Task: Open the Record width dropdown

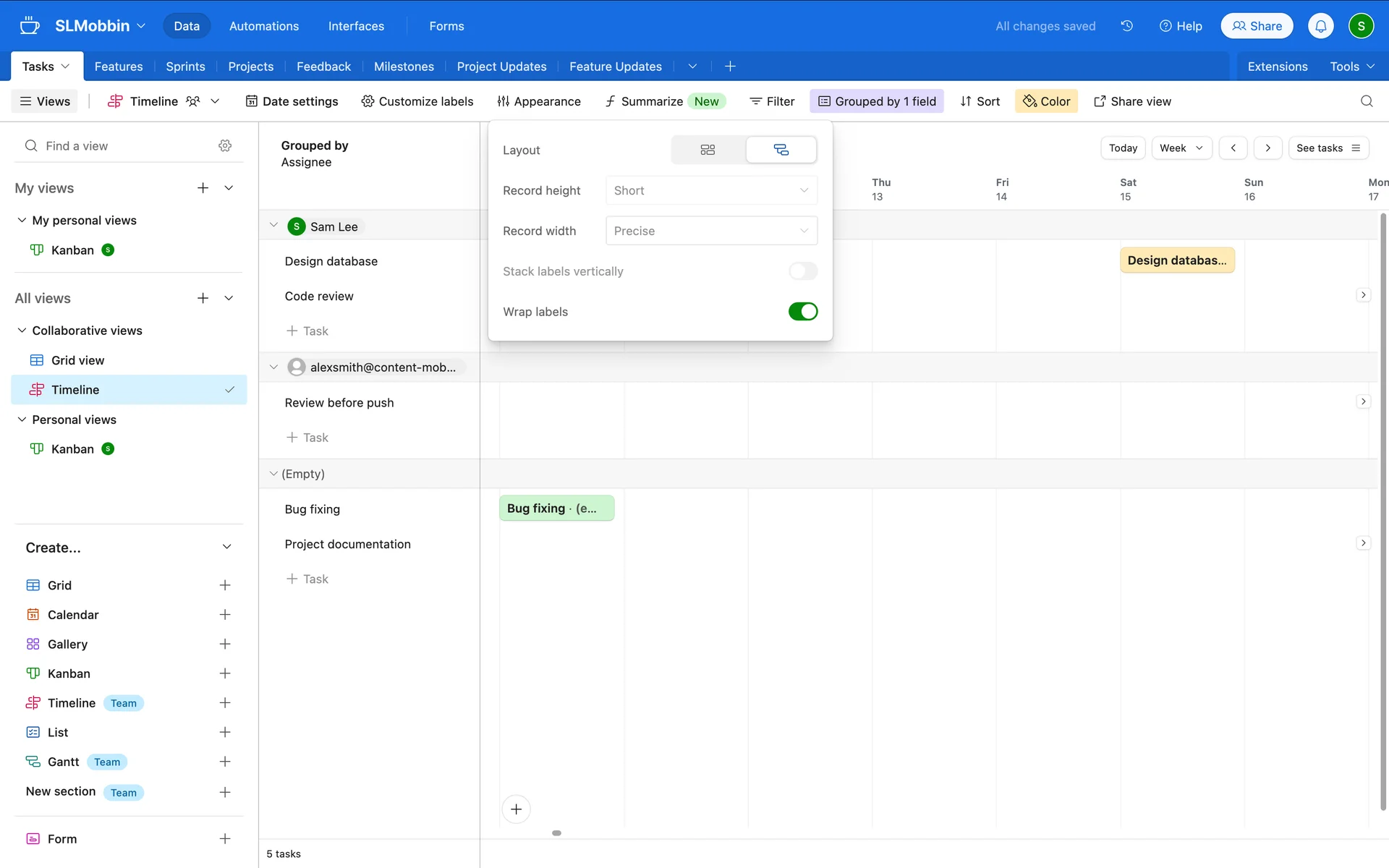Action: click(x=711, y=231)
